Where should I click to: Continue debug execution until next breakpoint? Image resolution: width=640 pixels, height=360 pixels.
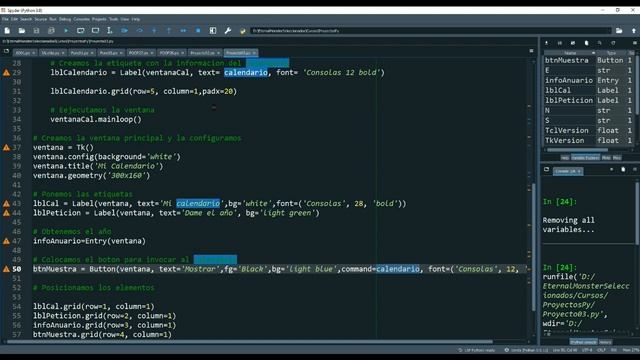coord(183,31)
